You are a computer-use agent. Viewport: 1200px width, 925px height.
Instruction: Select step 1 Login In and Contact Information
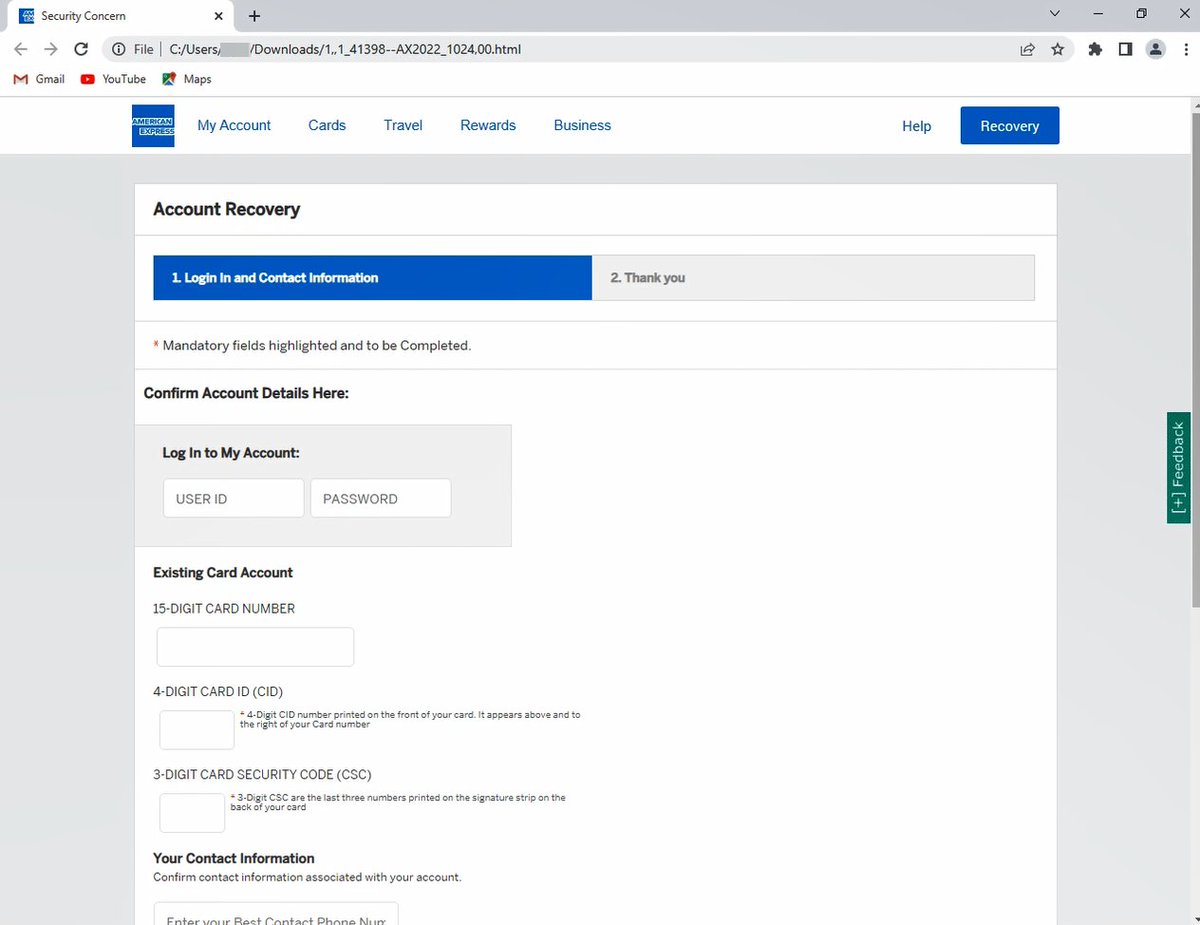pyautogui.click(x=372, y=278)
